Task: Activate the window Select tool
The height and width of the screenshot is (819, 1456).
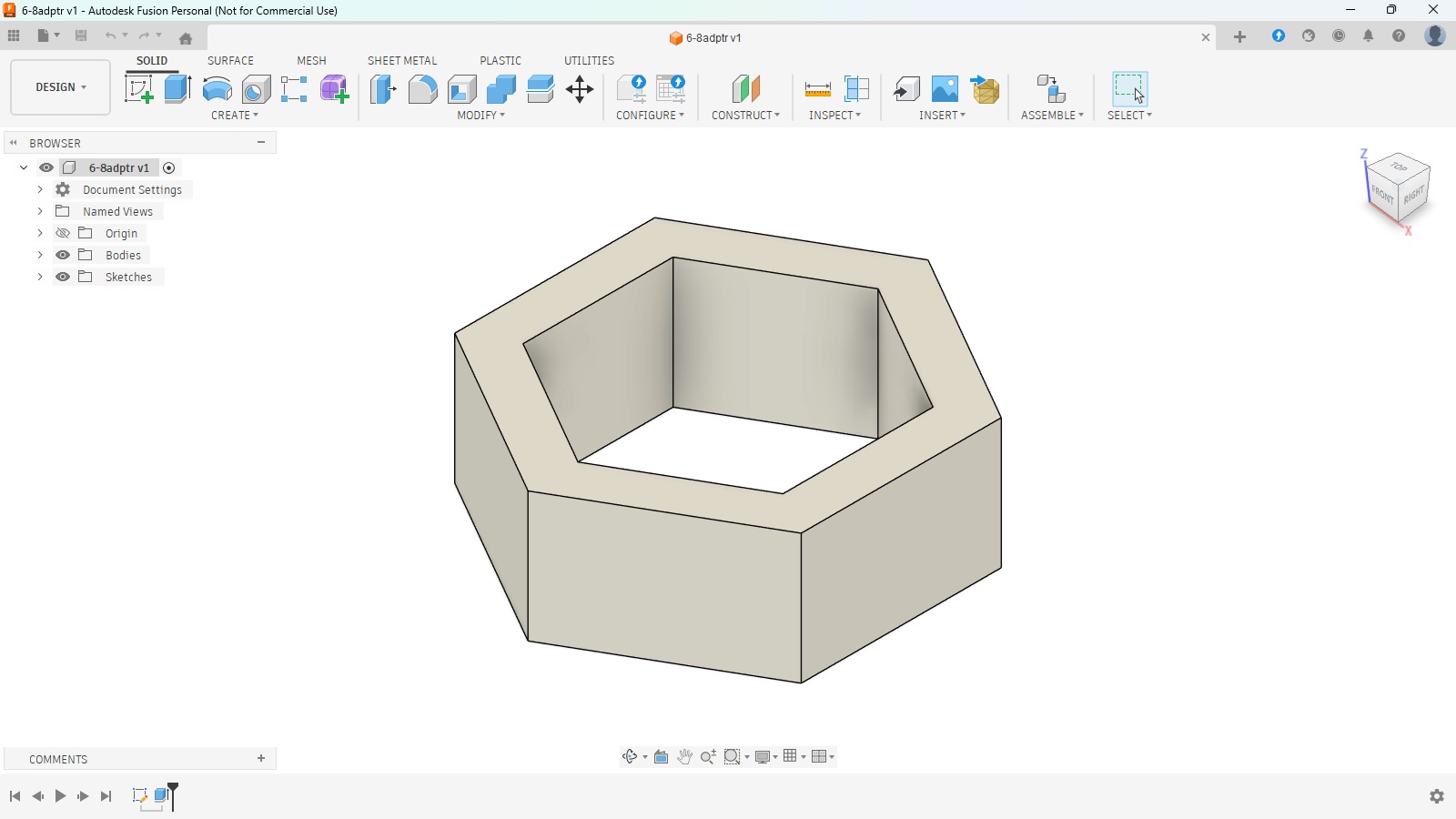Action: point(1129,89)
